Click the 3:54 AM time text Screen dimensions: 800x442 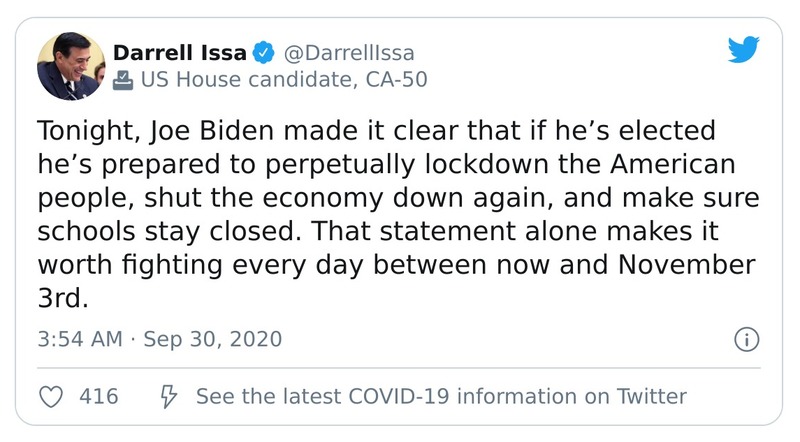(x=79, y=339)
